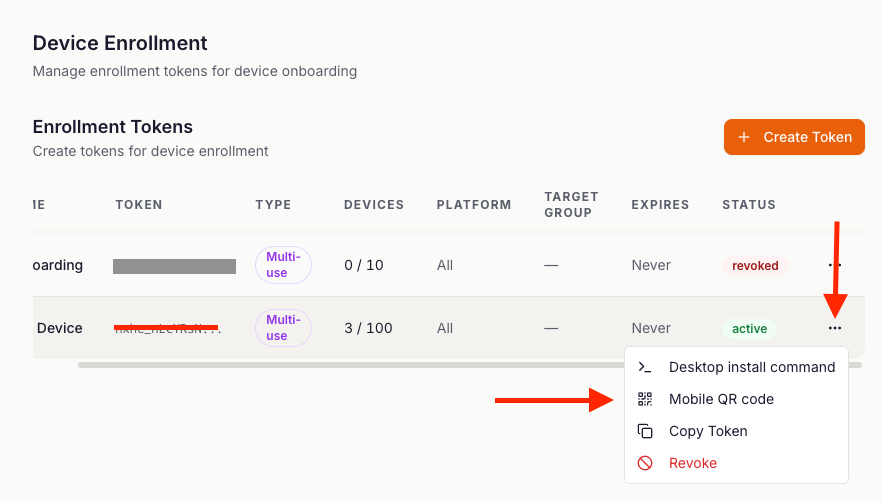Click the EXPIRES column header

(660, 205)
